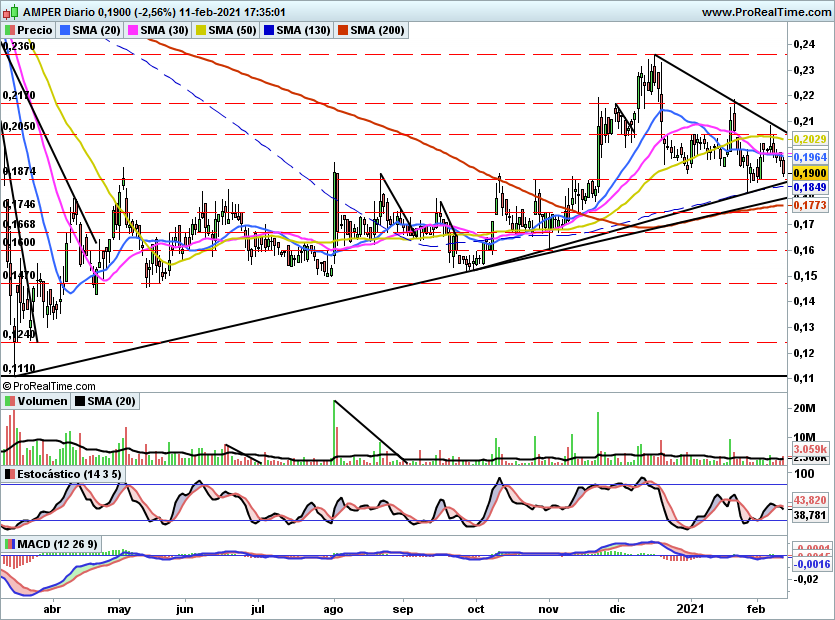Click the Estocástico indicator icon
The height and width of the screenshot is (620, 835).
(x=9, y=474)
